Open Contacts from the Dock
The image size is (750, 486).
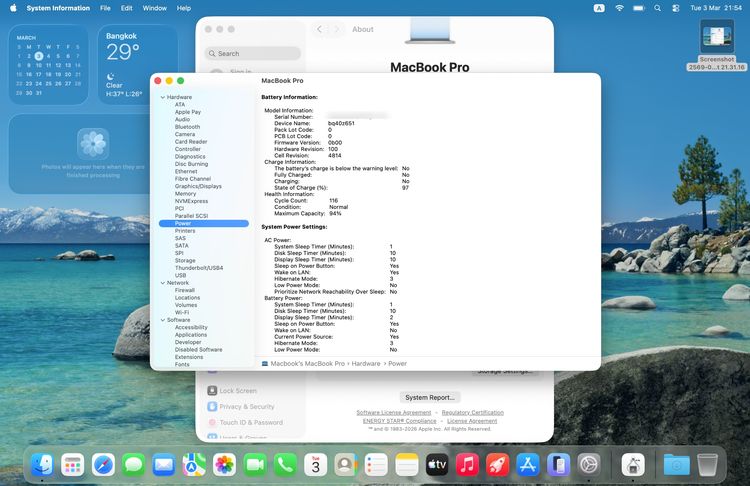pyautogui.click(x=346, y=464)
